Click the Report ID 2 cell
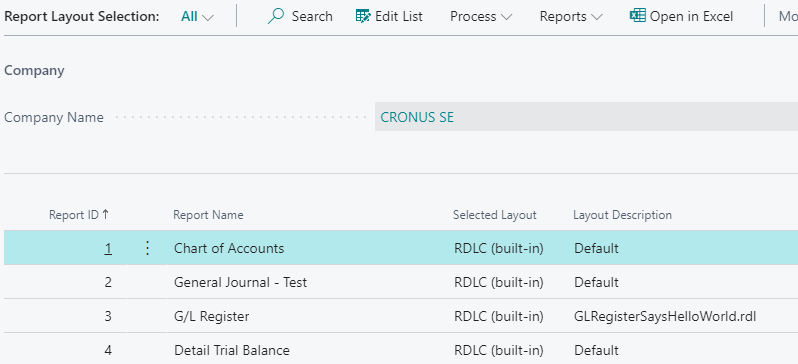Image resolution: width=798 pixels, height=364 pixels. pos(108,282)
